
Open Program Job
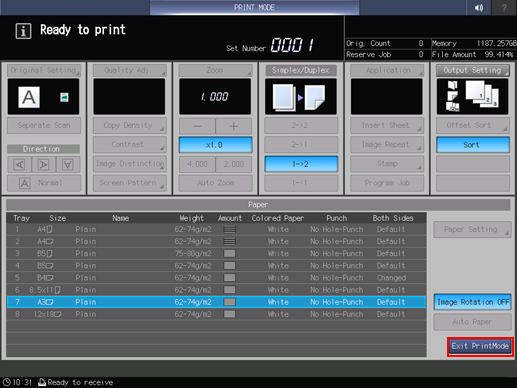pyautogui.click(x=387, y=183)
